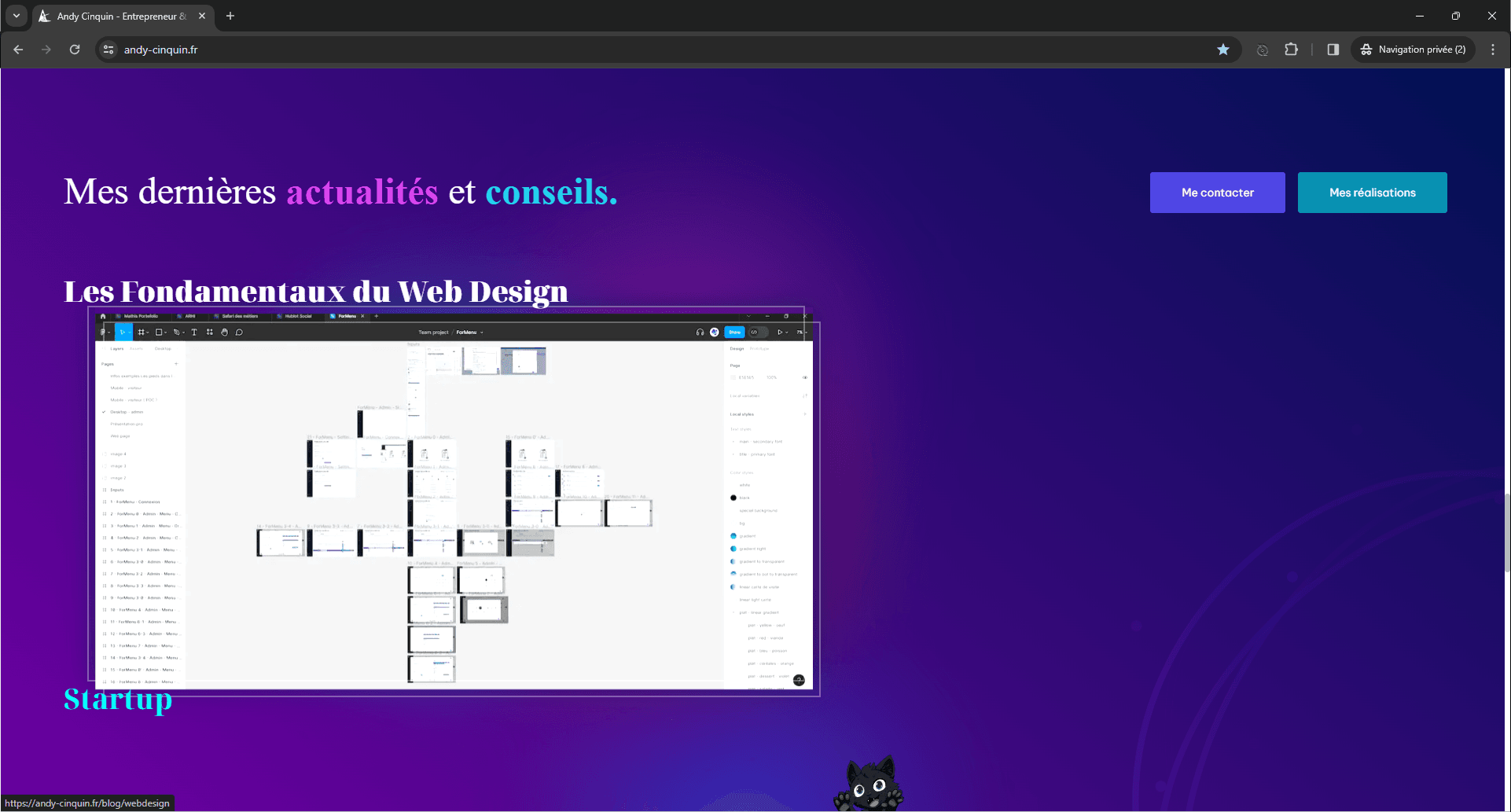Reload the andy-cinquin.fr page
1511x812 pixels.
(x=75, y=50)
